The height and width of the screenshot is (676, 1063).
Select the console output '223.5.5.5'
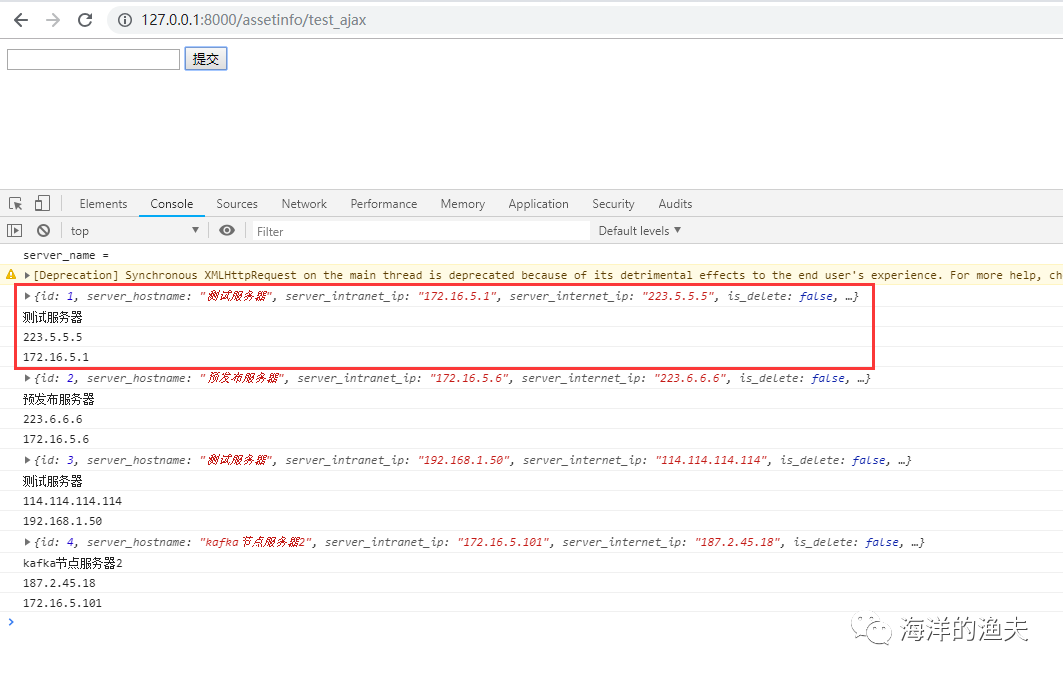click(52, 337)
